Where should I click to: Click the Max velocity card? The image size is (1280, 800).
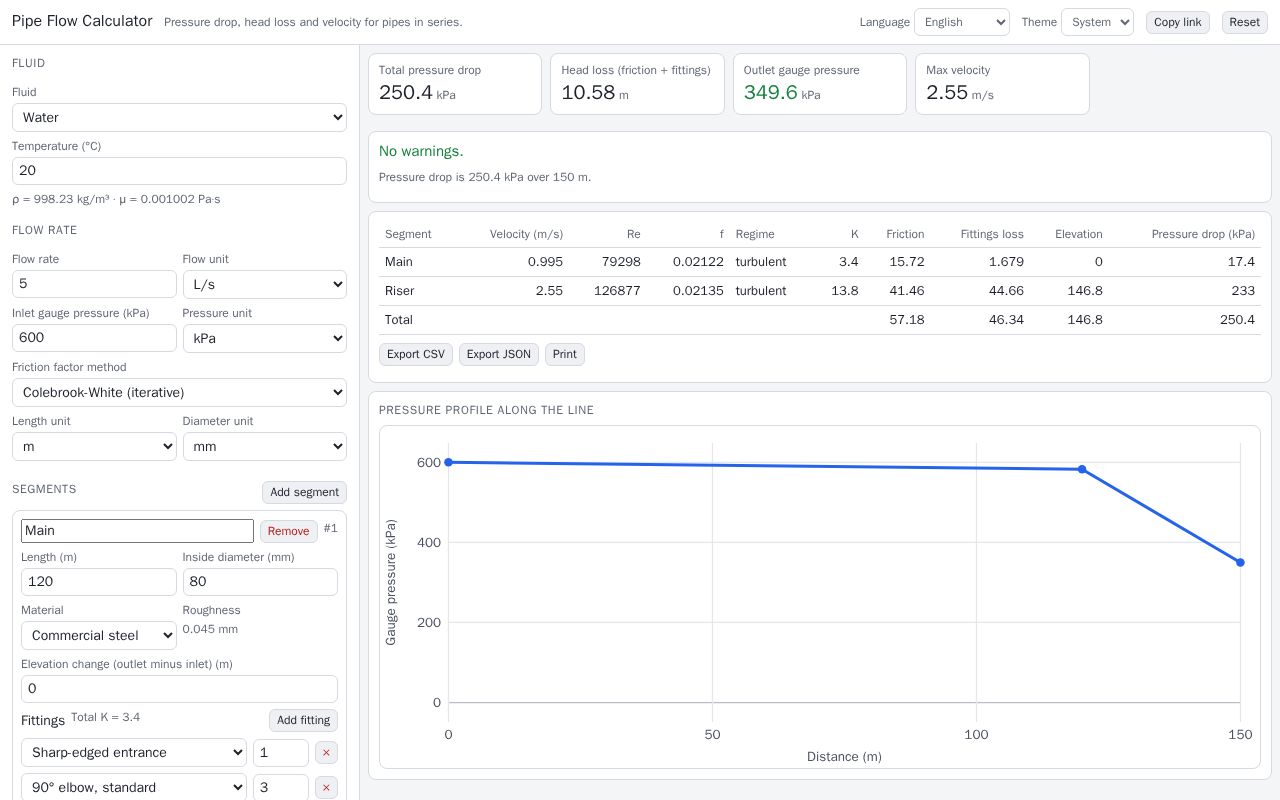(1002, 84)
